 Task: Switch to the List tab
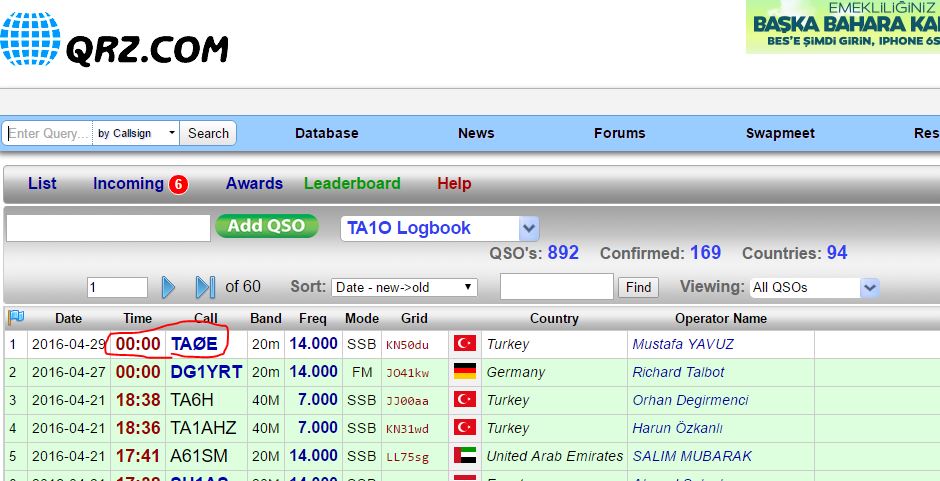(x=42, y=184)
